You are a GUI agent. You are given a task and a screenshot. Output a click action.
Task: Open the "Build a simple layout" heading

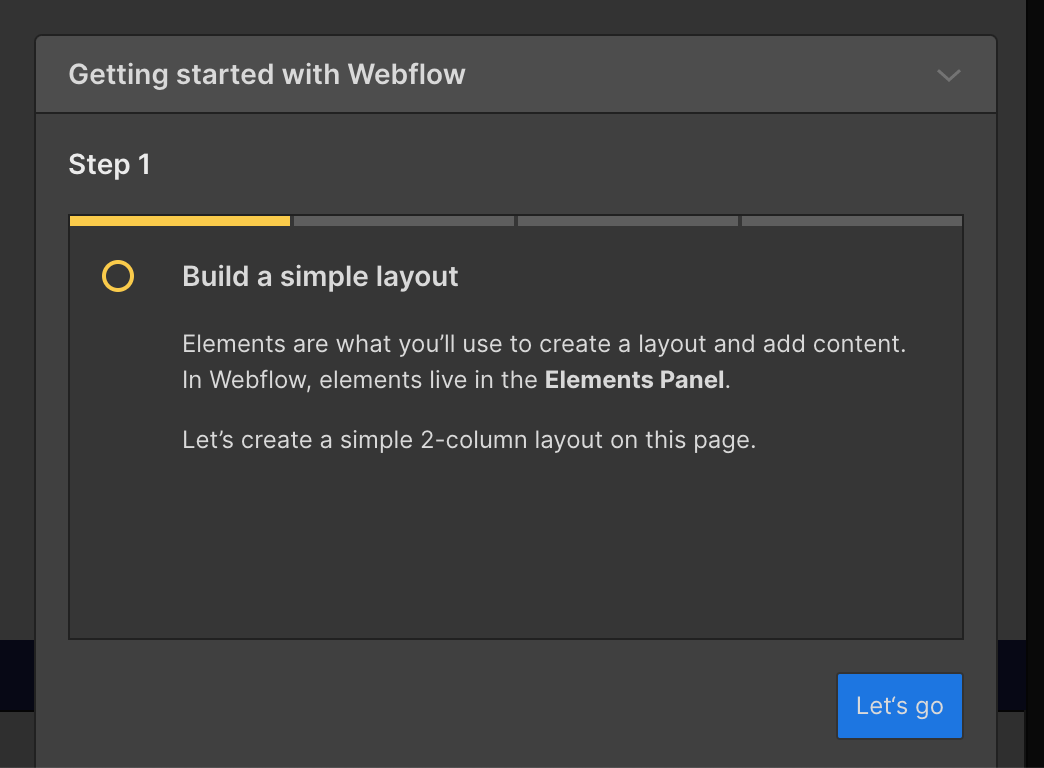pyautogui.click(x=320, y=277)
